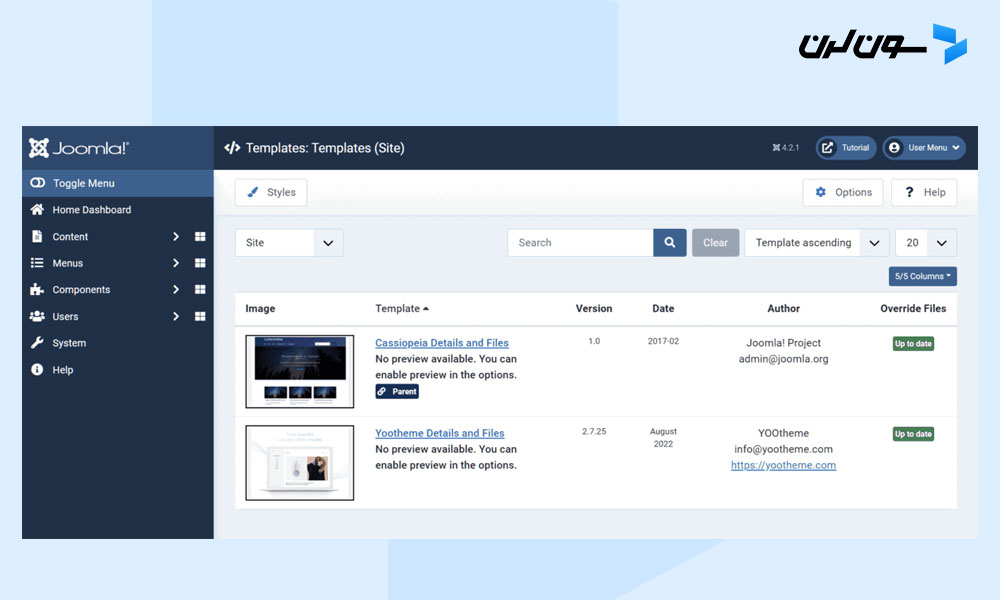Toggle the sidebar menu
1000x600 pixels.
(x=117, y=183)
